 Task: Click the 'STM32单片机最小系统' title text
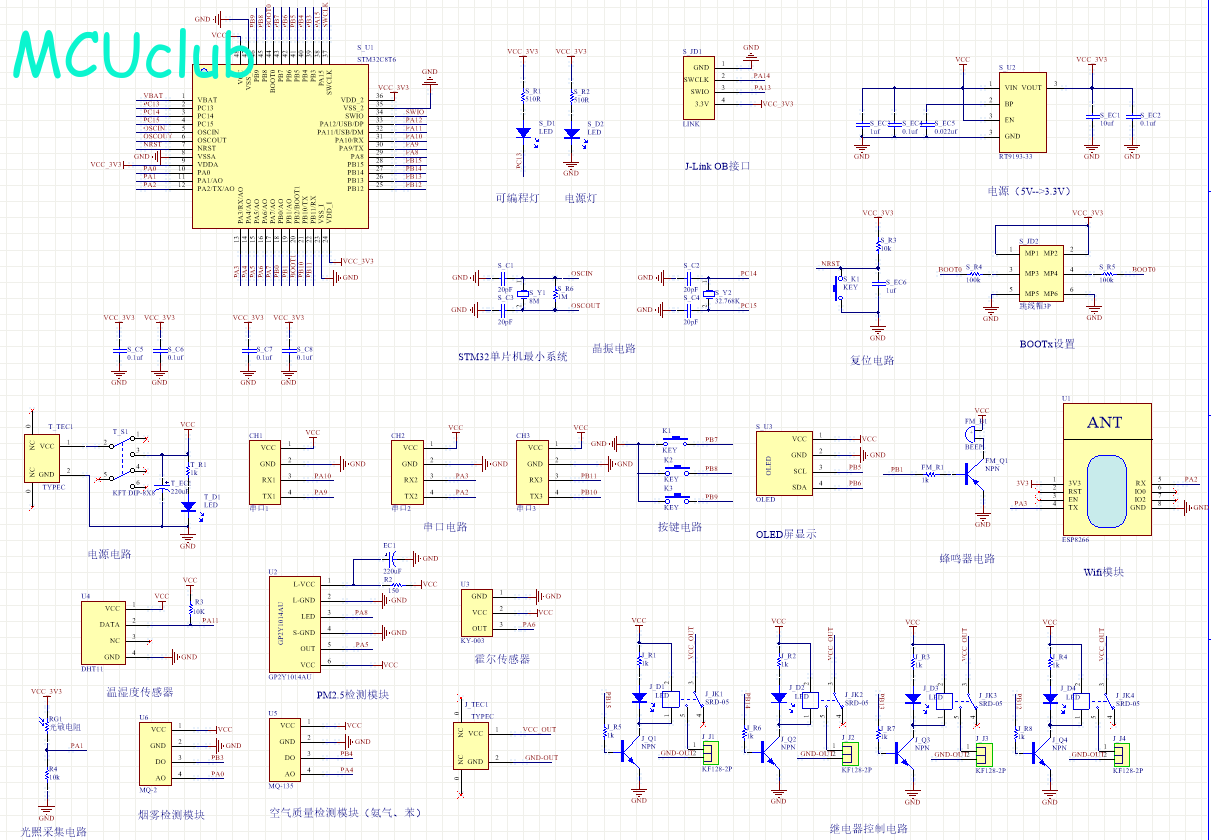click(x=513, y=356)
